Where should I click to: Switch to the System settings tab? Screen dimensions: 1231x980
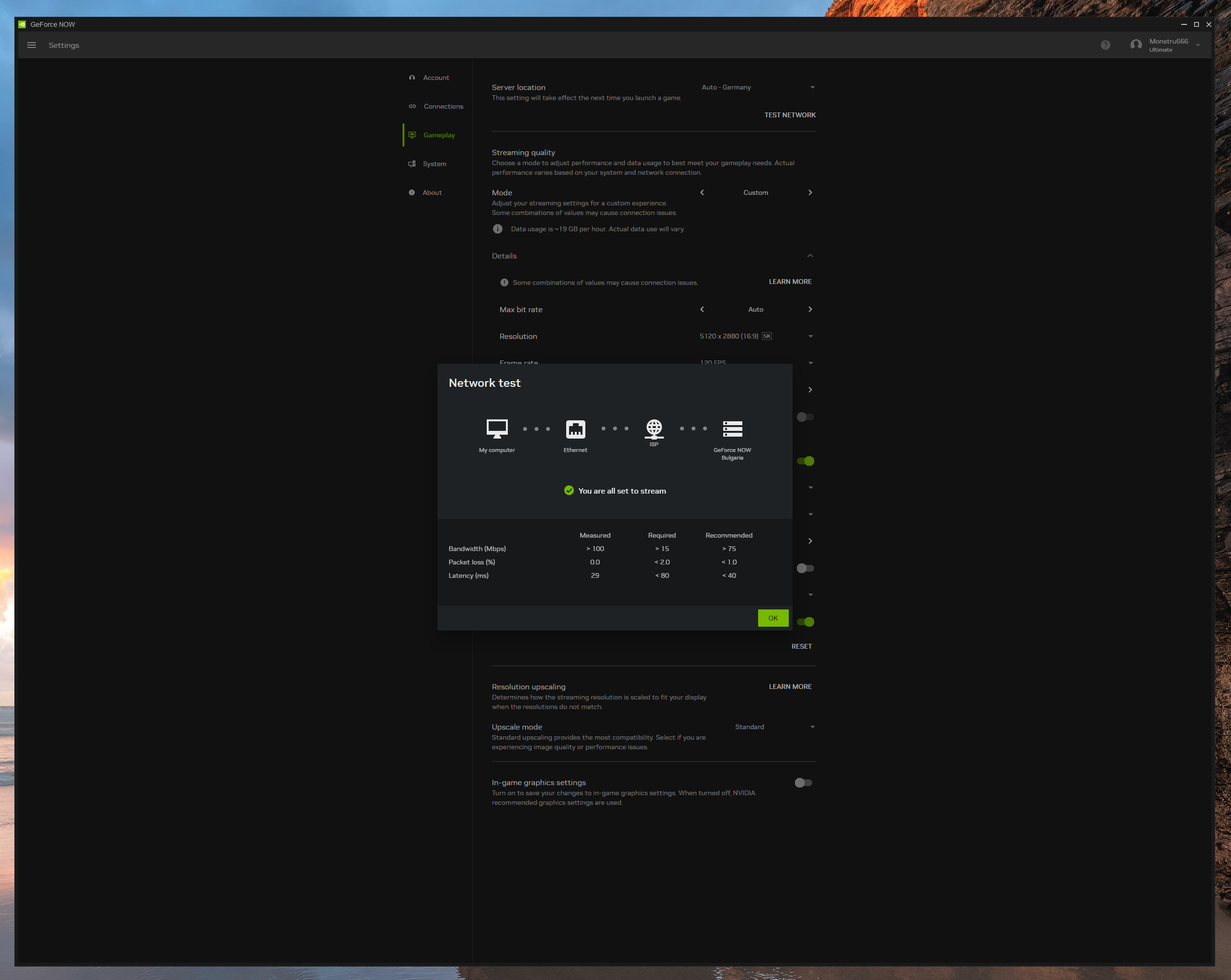click(x=434, y=164)
